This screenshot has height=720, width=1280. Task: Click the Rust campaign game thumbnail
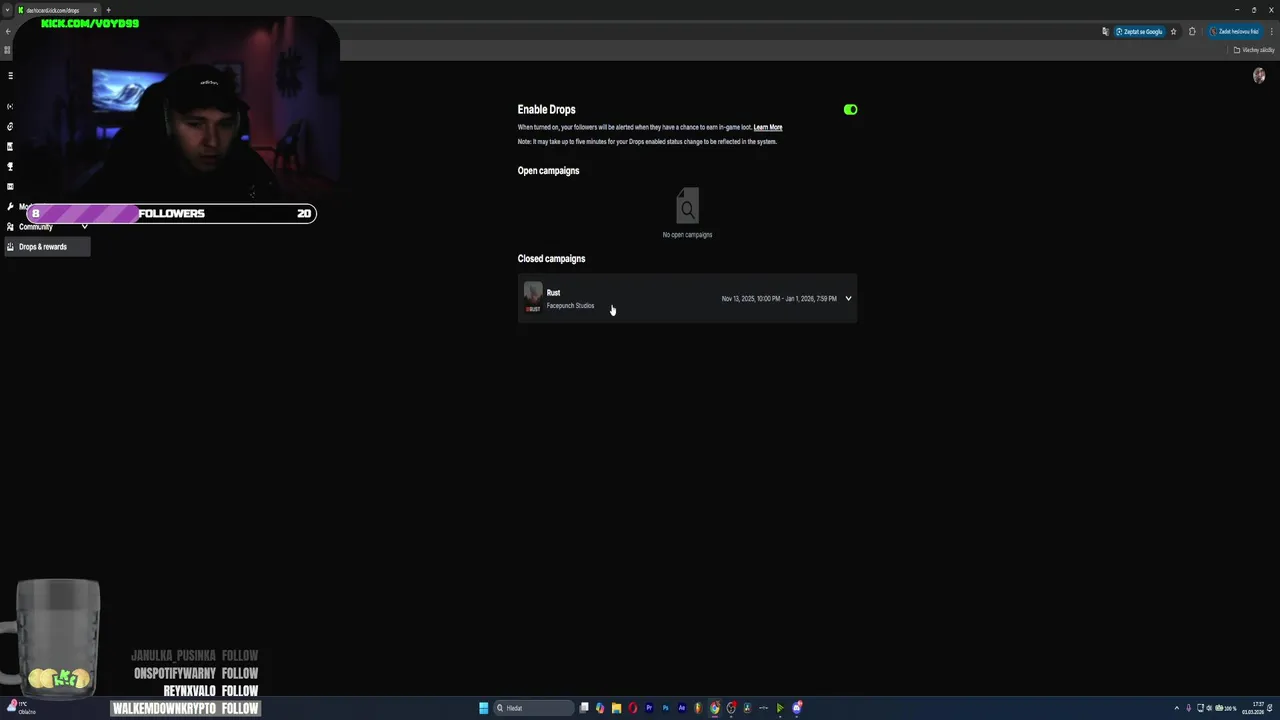click(x=533, y=298)
